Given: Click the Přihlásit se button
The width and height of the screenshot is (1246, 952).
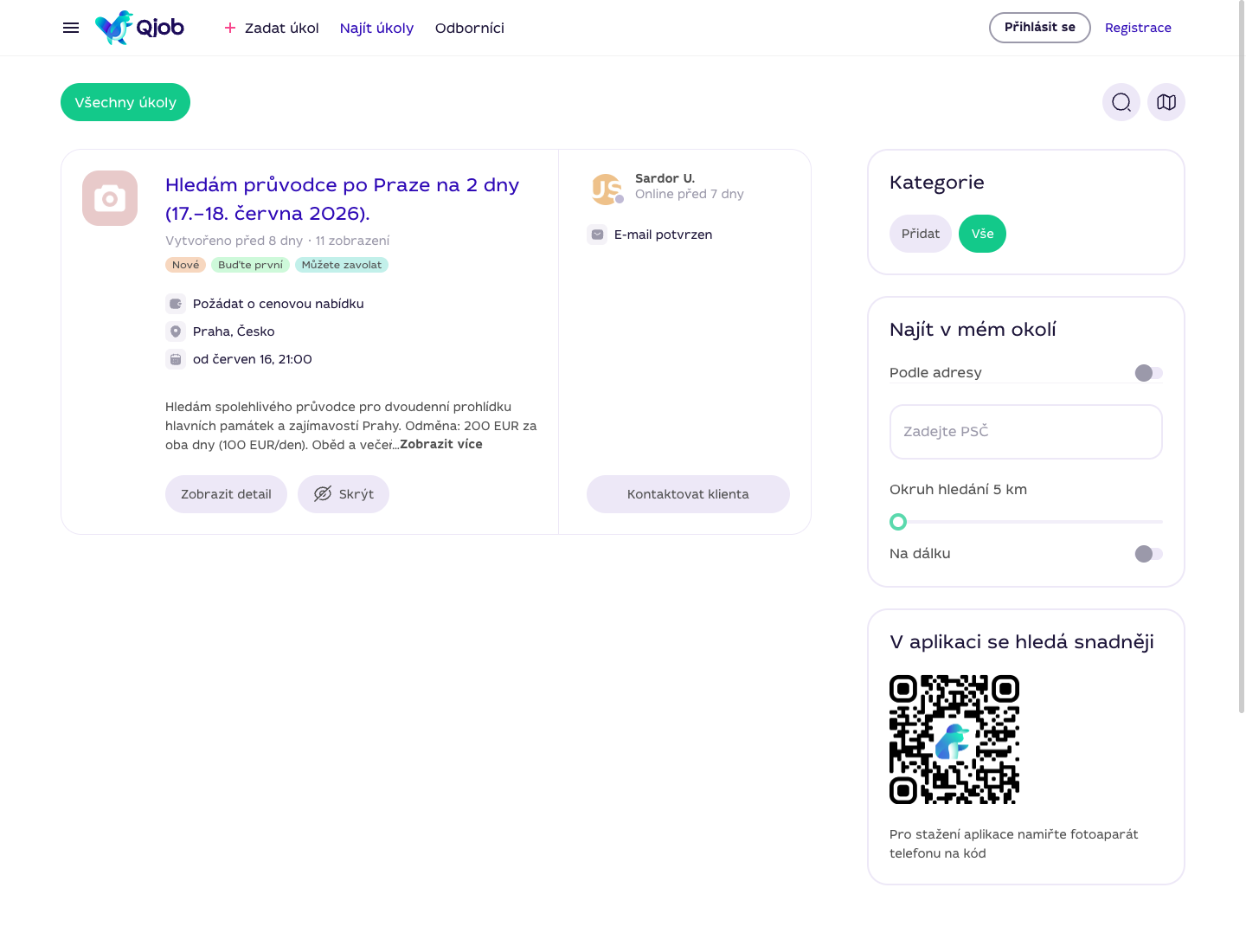Looking at the screenshot, I should point(1040,28).
